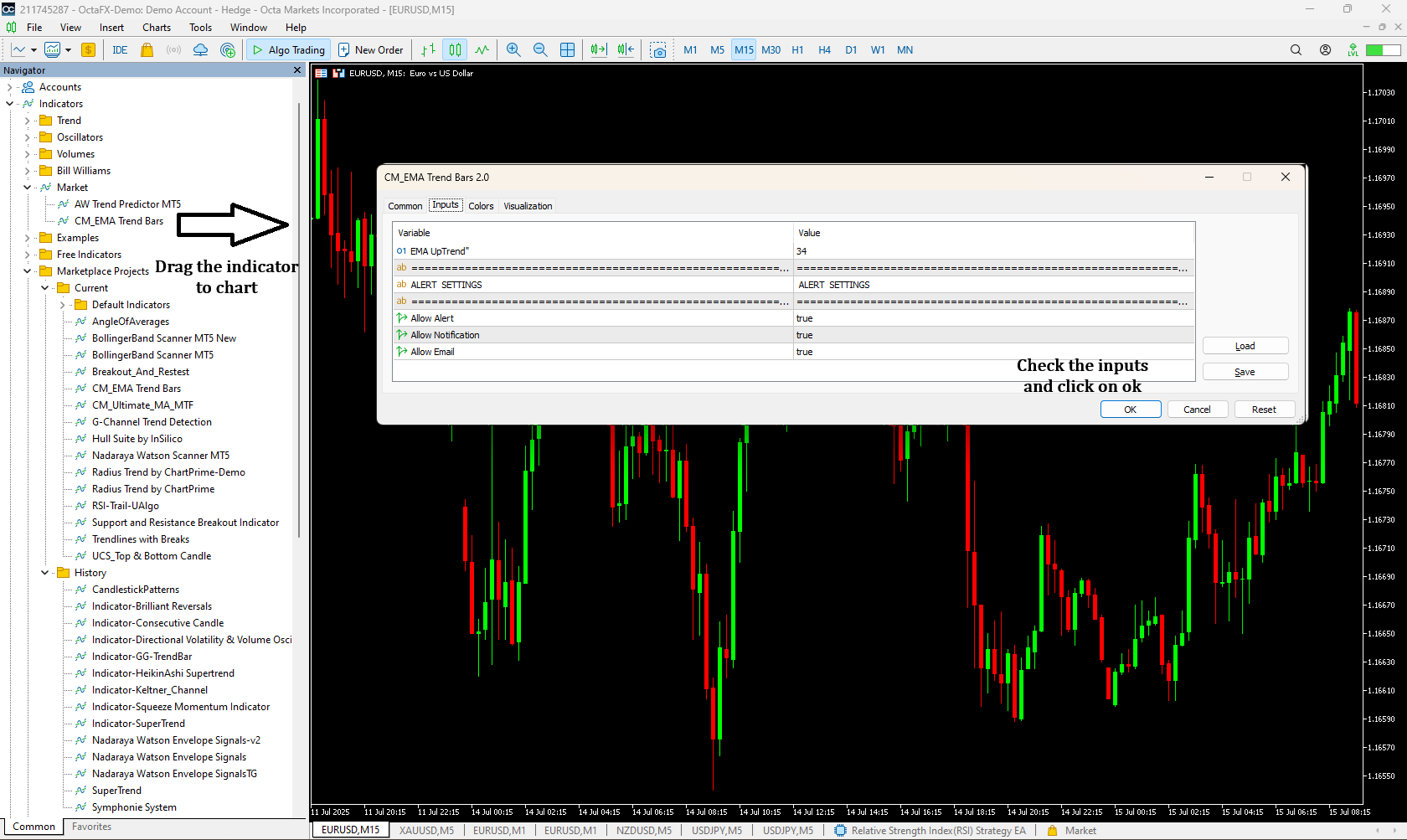Select AW Trend Predictor MT5 indicator
Viewport: 1407px width, 840px height.
pyautogui.click(x=127, y=204)
